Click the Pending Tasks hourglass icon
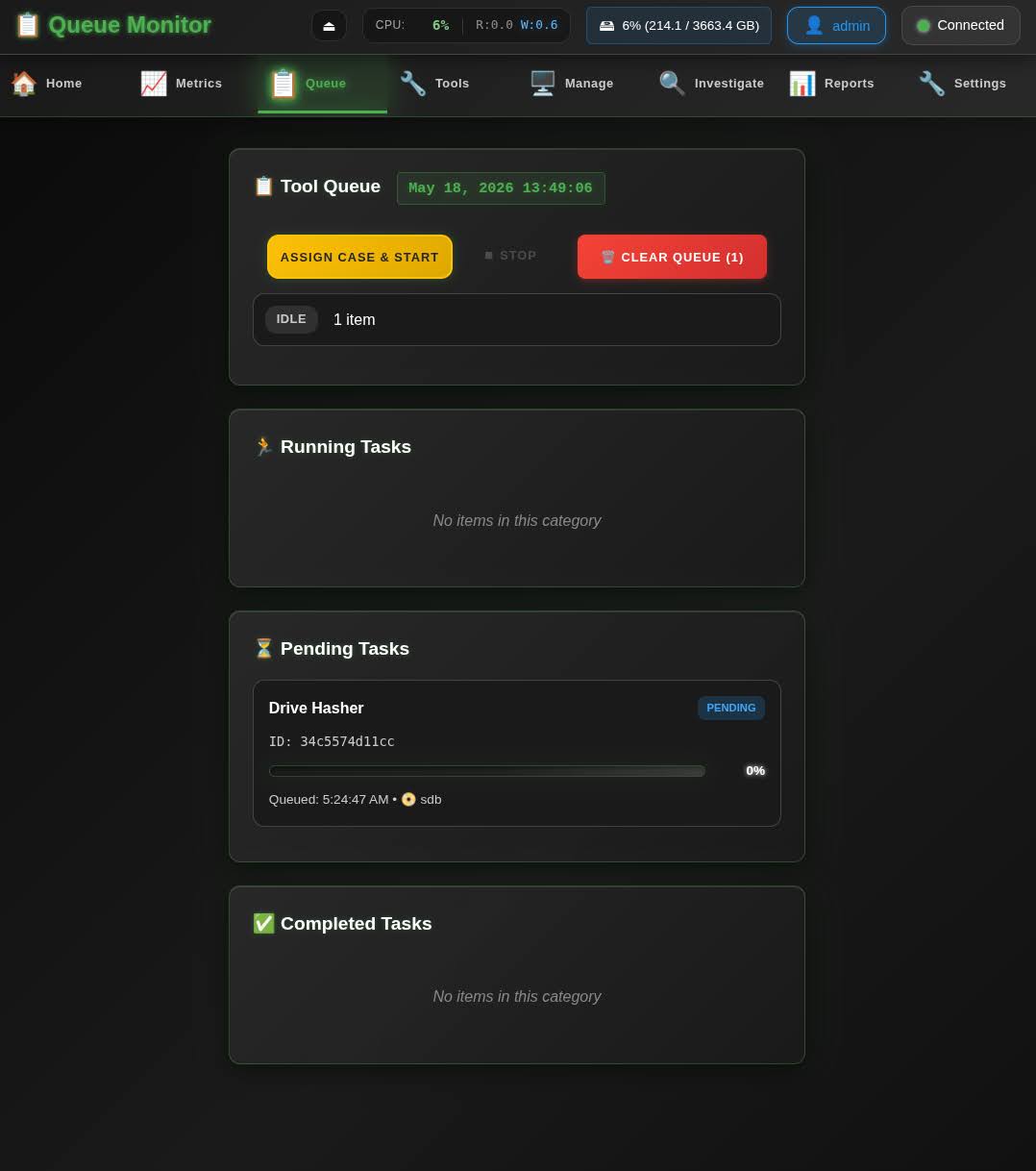The height and width of the screenshot is (1171, 1036). coord(264,649)
